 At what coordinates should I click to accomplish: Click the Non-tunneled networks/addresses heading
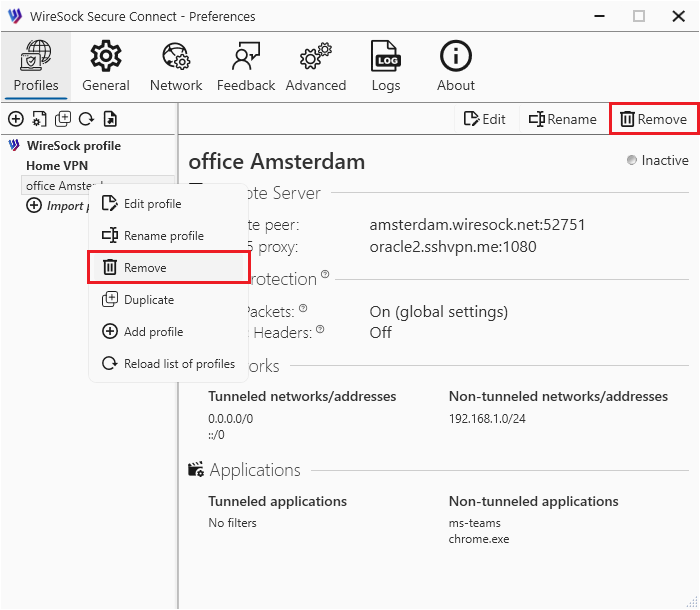point(558,397)
